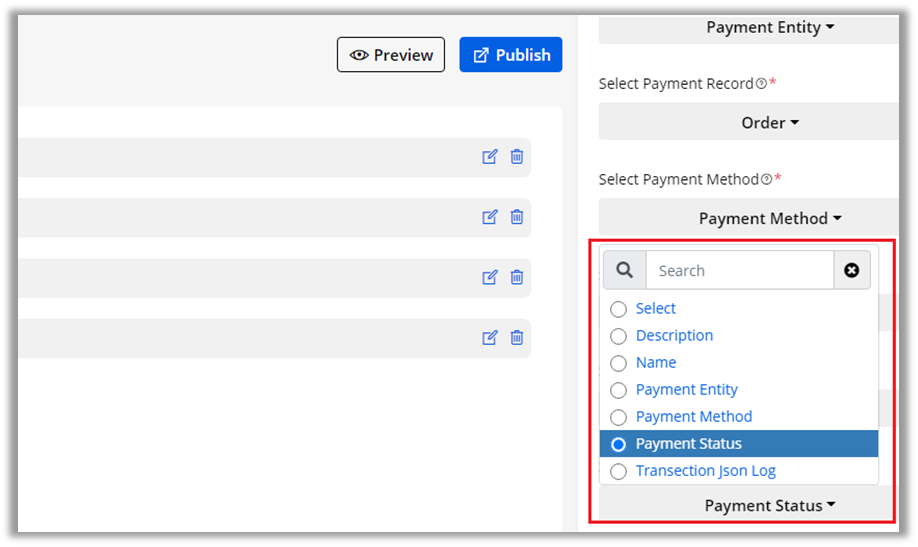The image size is (918, 547).
Task: Click the trash icon in the first row
Action: (x=517, y=157)
